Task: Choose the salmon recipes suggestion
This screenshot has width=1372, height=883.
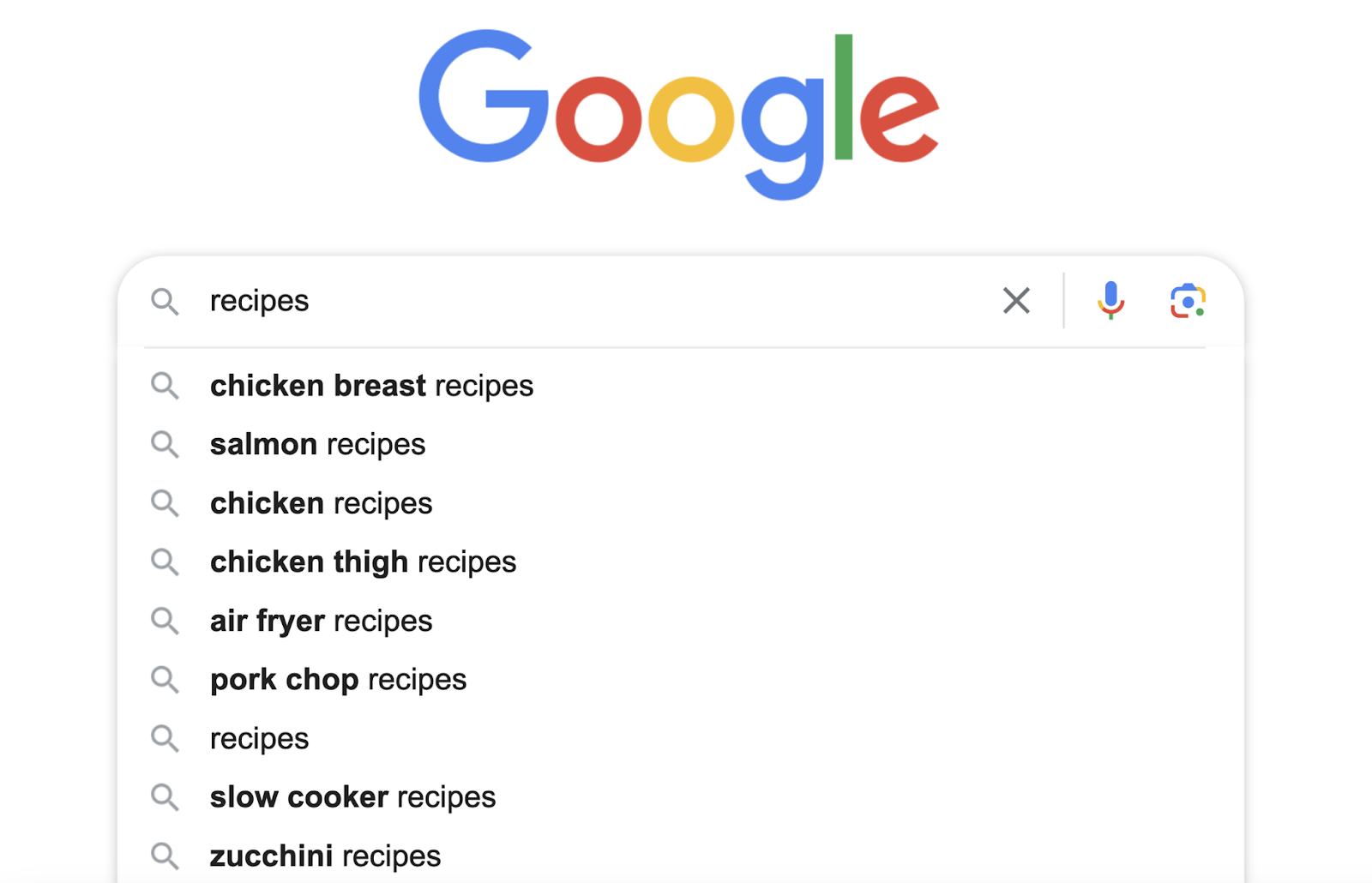Action: [x=317, y=444]
